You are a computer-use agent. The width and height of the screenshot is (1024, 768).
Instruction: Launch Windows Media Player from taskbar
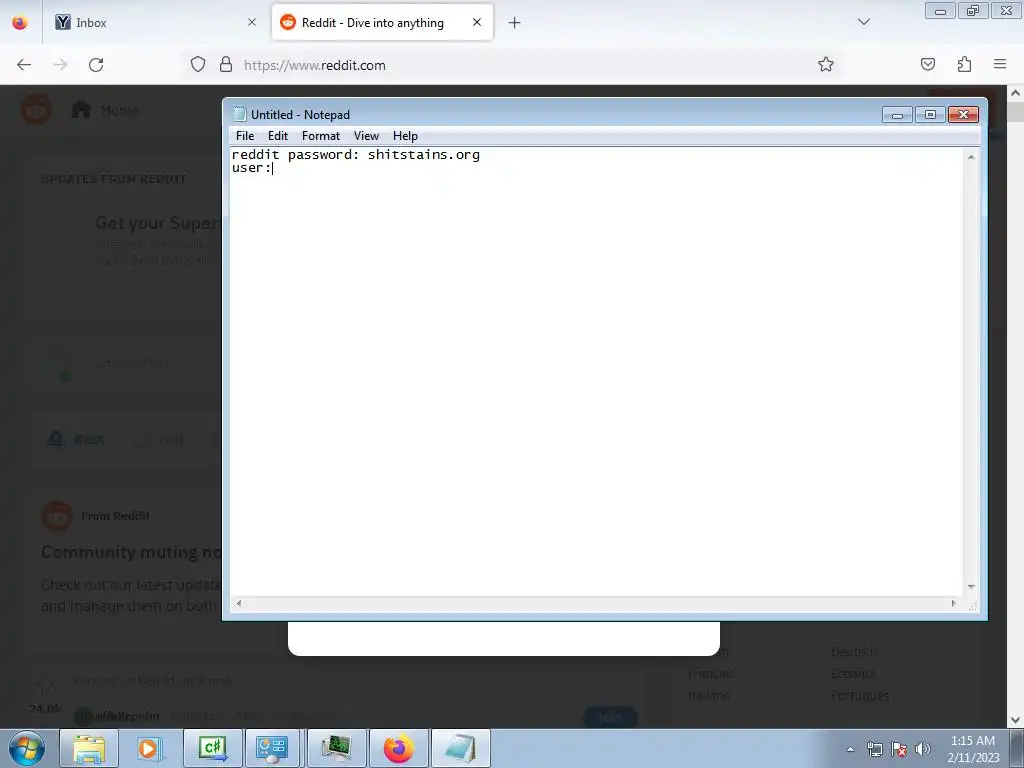click(x=150, y=748)
